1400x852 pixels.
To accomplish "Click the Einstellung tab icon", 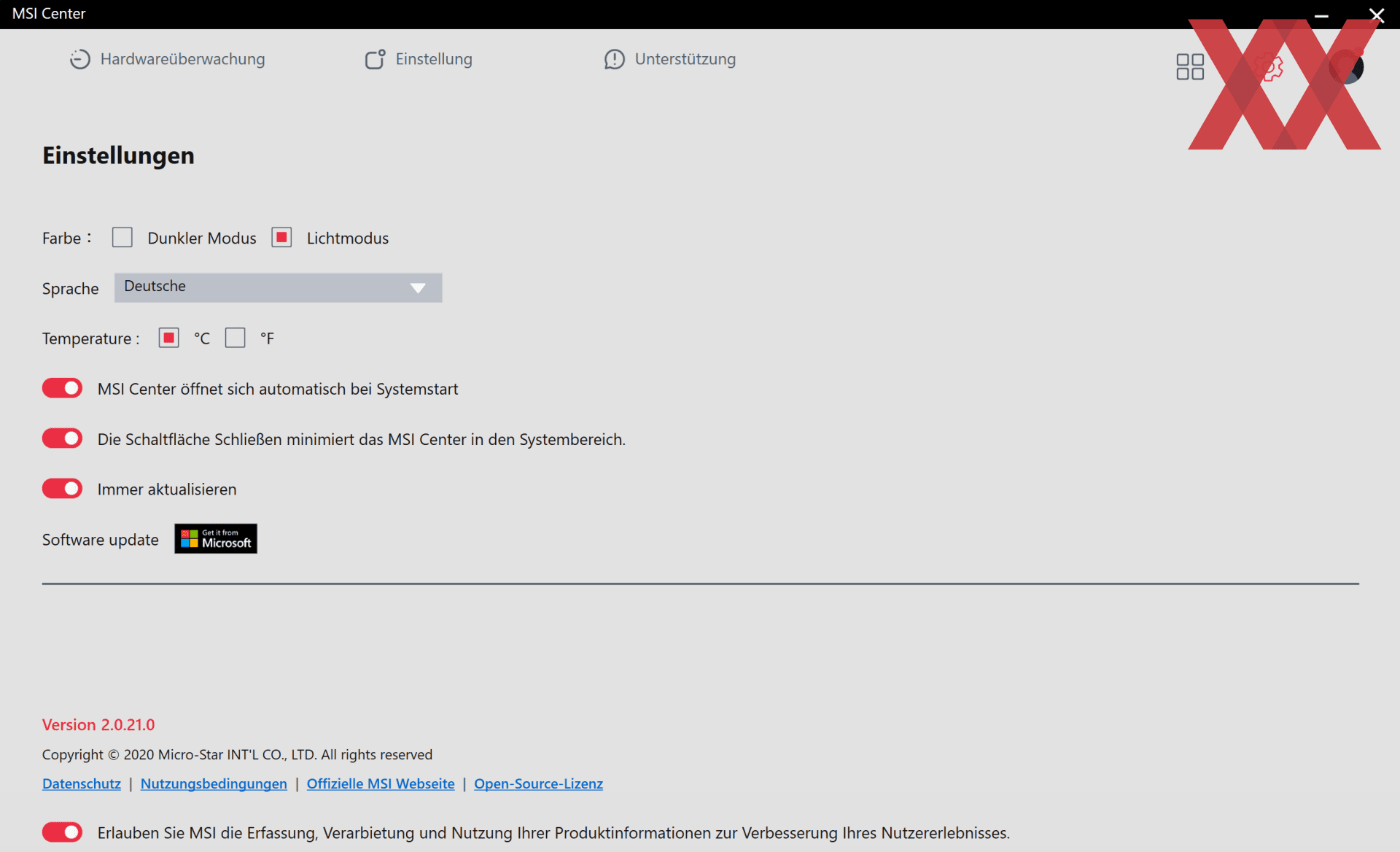I will tap(375, 59).
